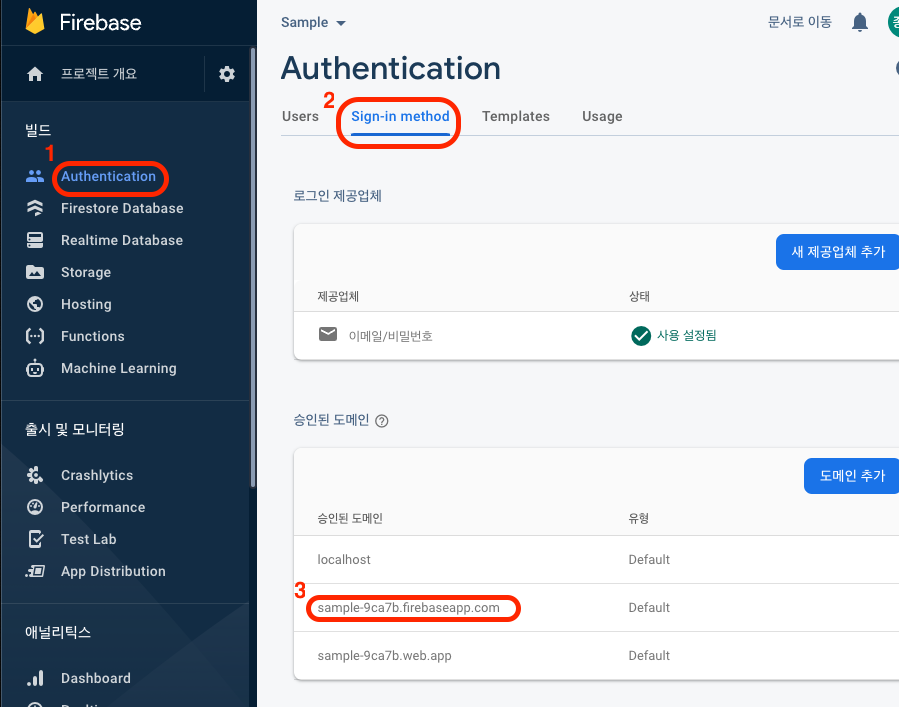Click the Machine Learning robot icon
The height and width of the screenshot is (707, 899).
point(35,368)
